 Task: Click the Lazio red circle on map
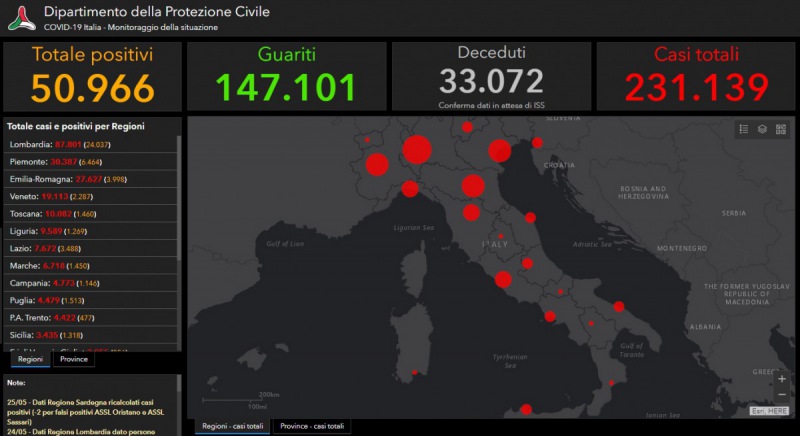503,279
